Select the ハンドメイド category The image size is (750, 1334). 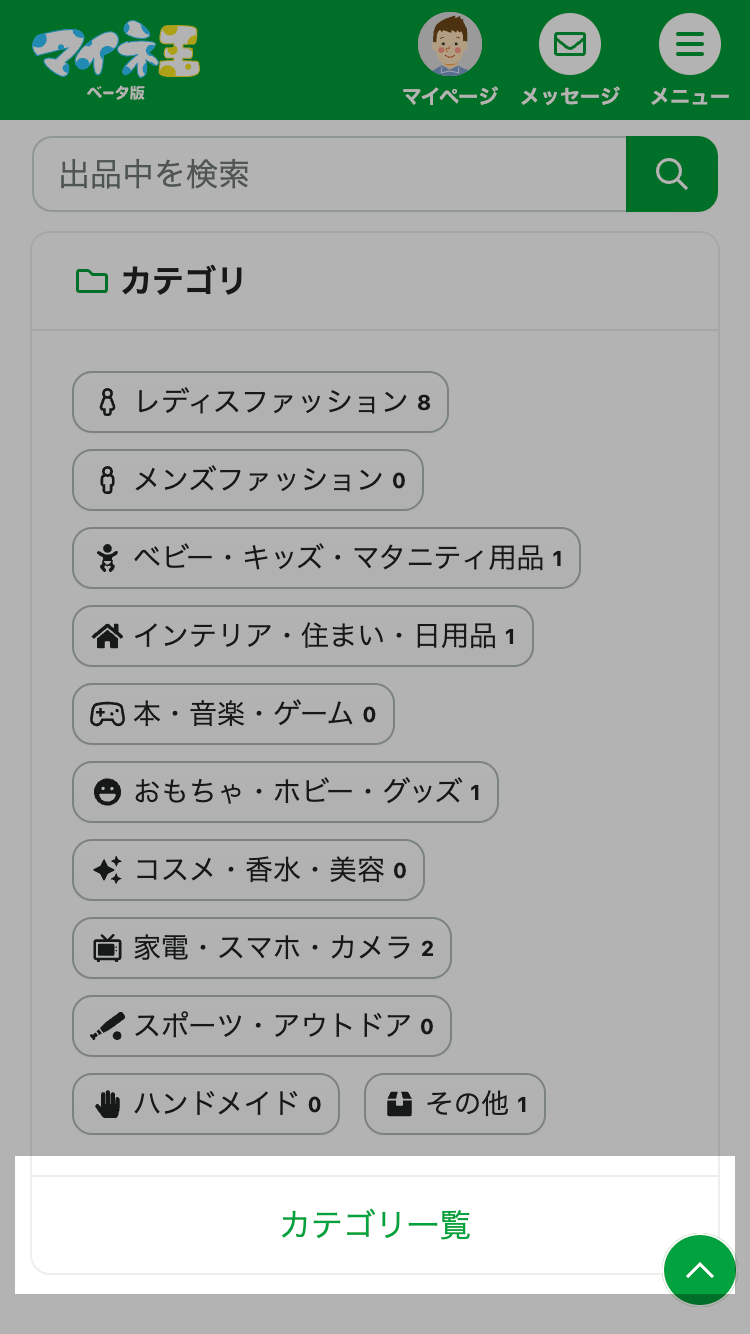(x=206, y=1104)
